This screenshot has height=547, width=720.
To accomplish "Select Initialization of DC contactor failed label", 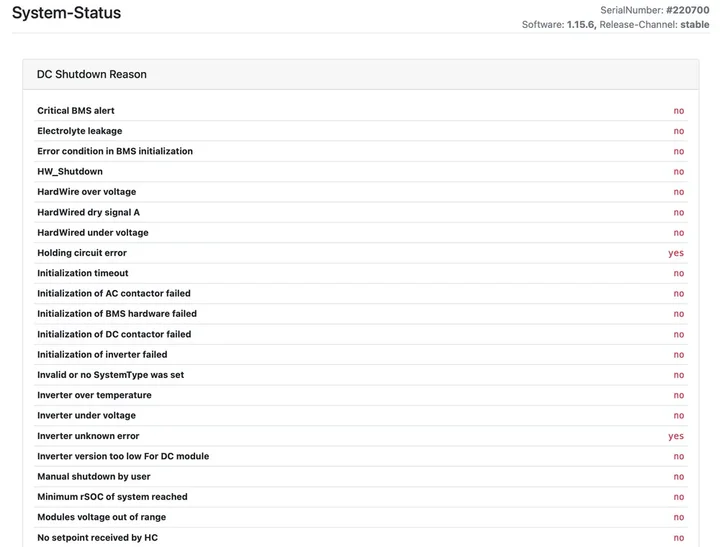I will tap(114, 334).
